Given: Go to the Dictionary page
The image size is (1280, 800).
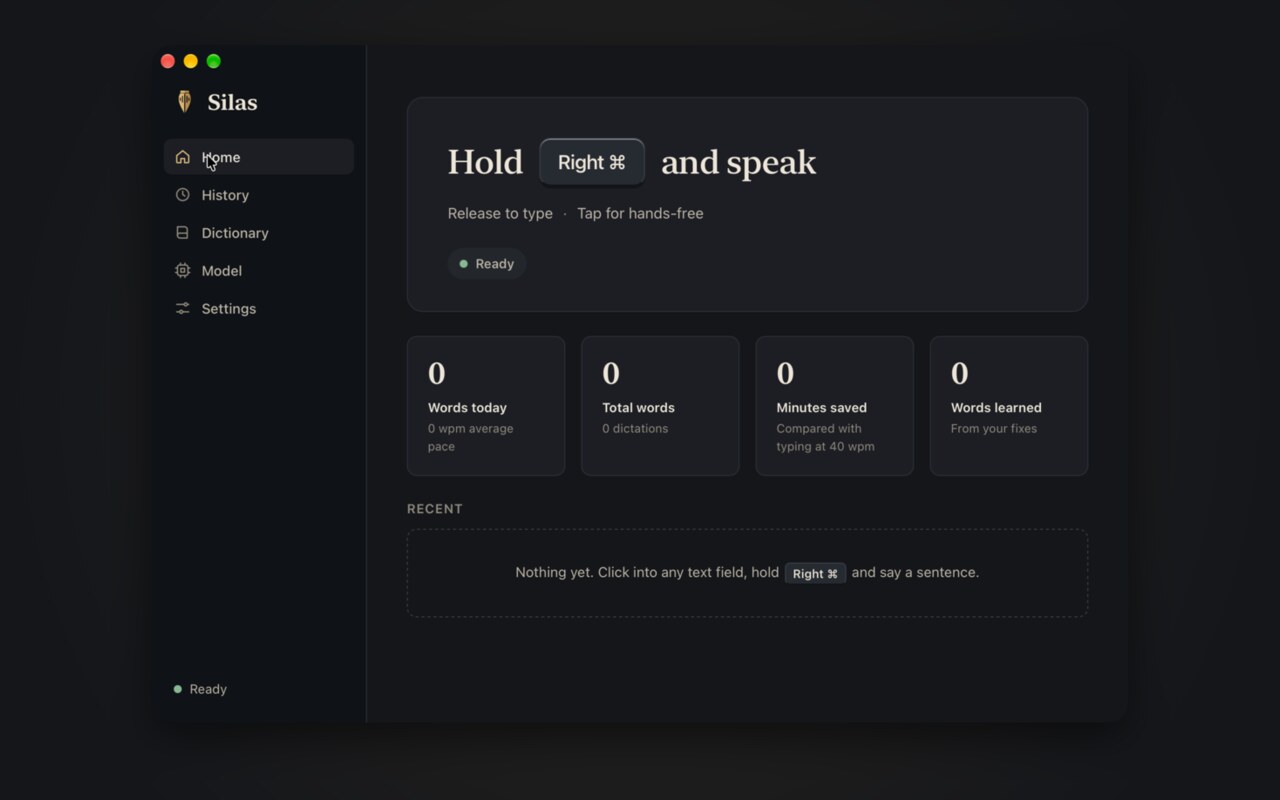Looking at the screenshot, I should (x=259, y=233).
